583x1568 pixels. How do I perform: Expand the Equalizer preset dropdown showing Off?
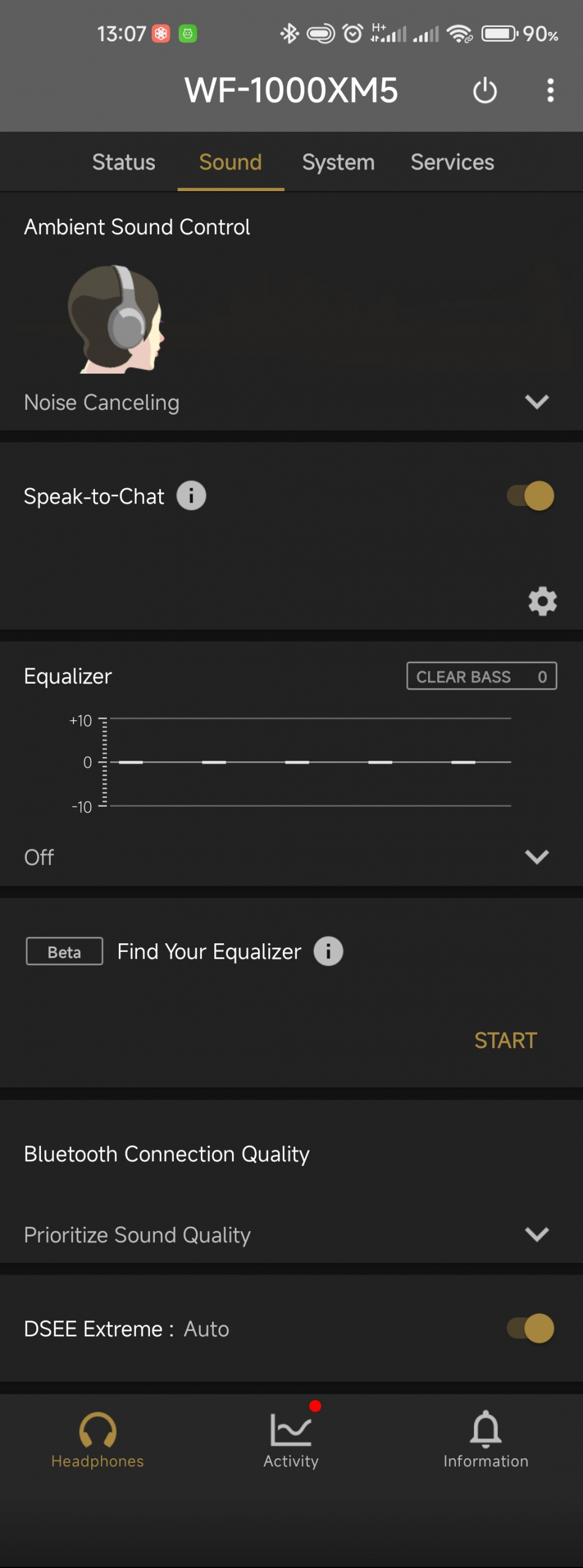(x=536, y=856)
